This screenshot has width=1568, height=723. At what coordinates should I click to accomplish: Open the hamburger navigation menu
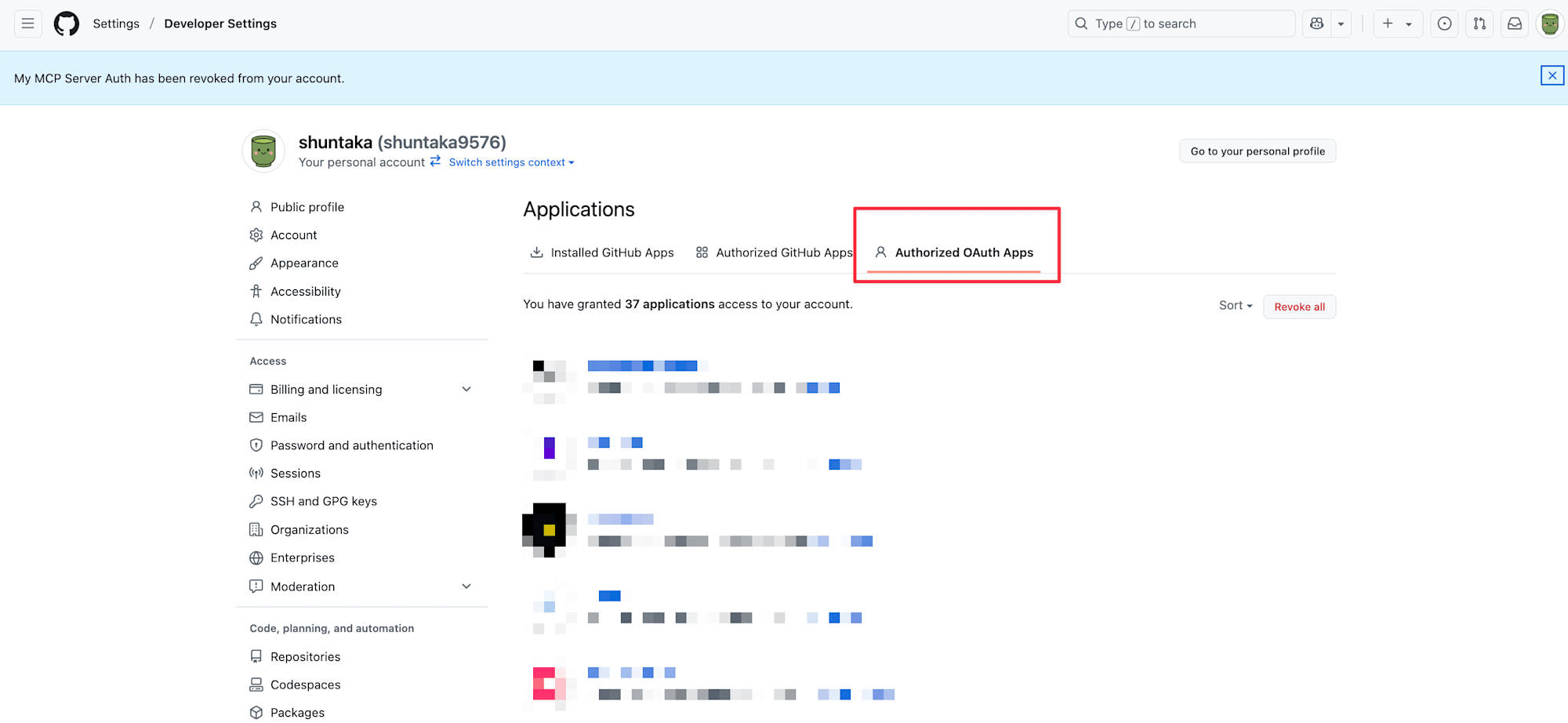pos(27,24)
